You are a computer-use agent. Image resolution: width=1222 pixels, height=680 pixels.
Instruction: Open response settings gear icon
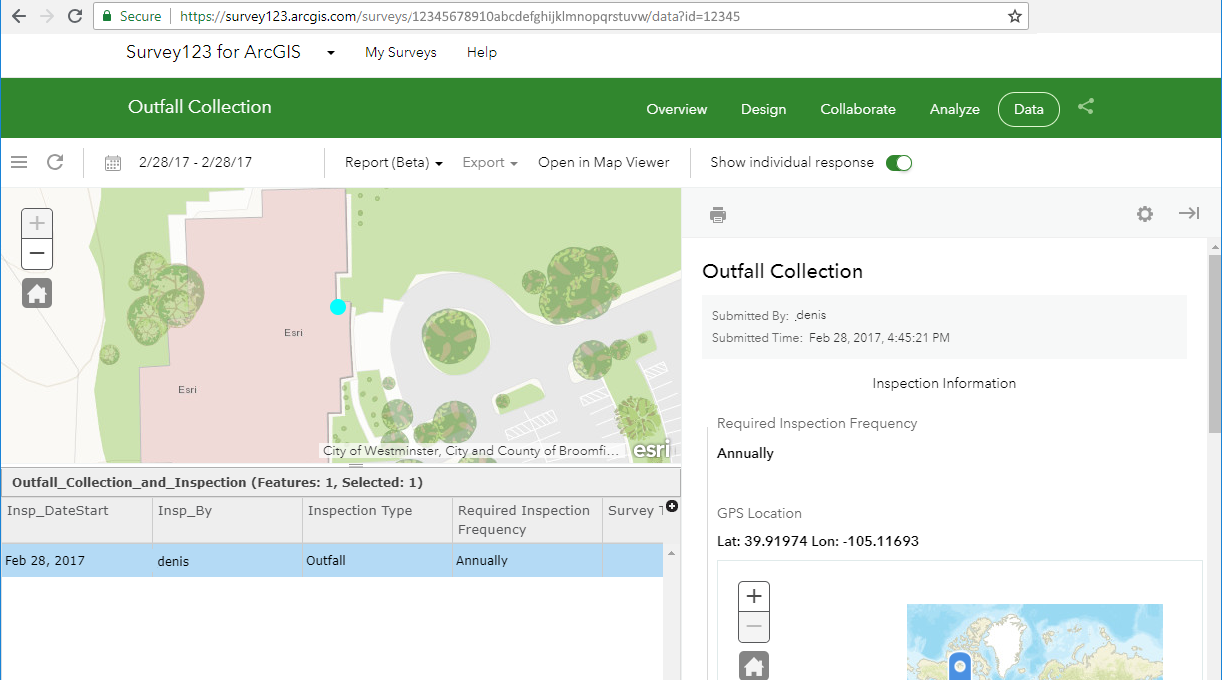[x=1145, y=214]
